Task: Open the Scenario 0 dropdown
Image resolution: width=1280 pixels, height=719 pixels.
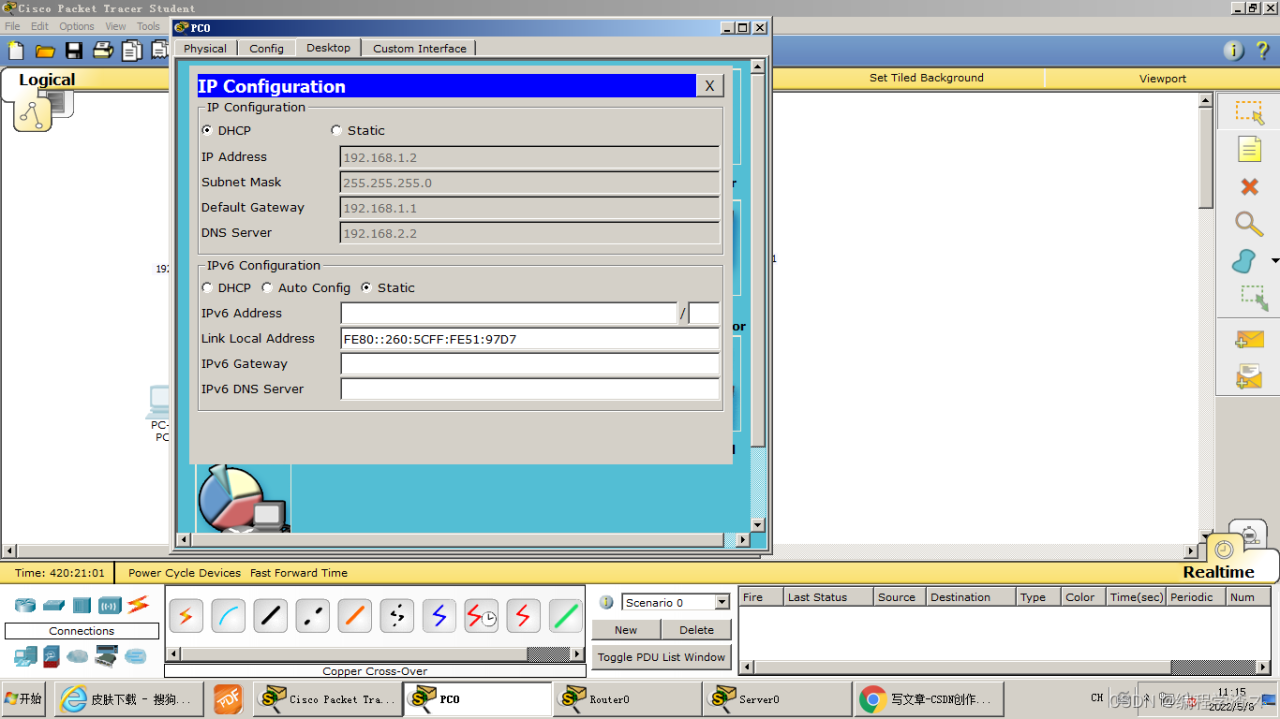Action: pos(722,602)
